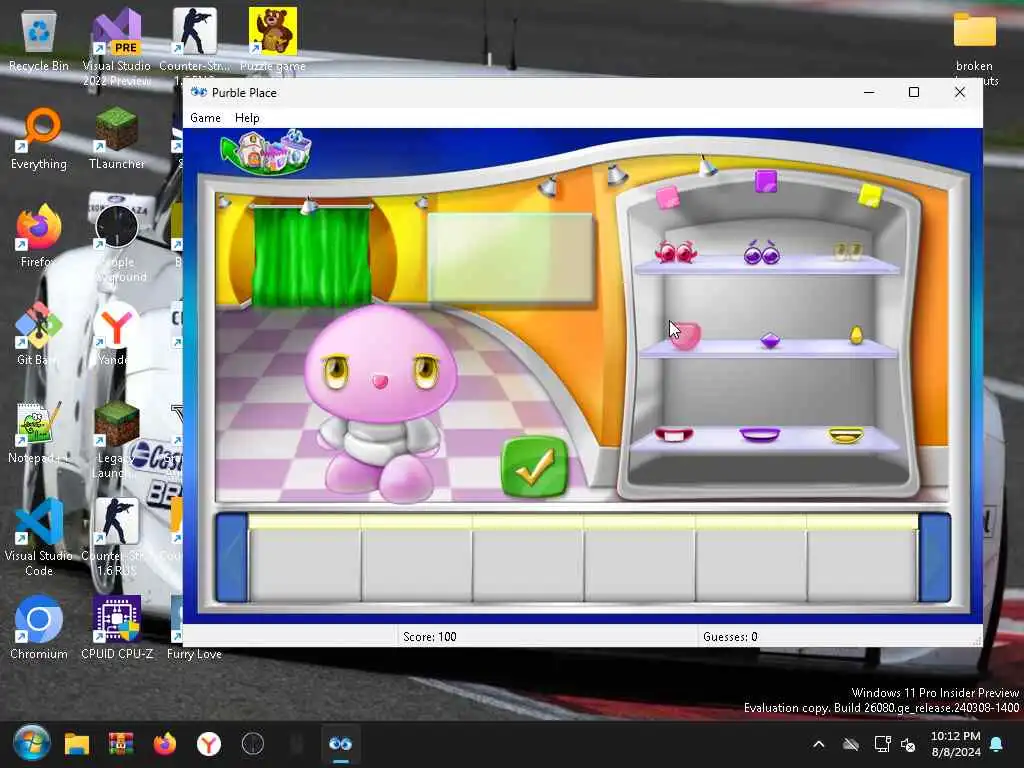Click the volume muted tray icon
The height and width of the screenshot is (768, 1024).
coord(908,744)
